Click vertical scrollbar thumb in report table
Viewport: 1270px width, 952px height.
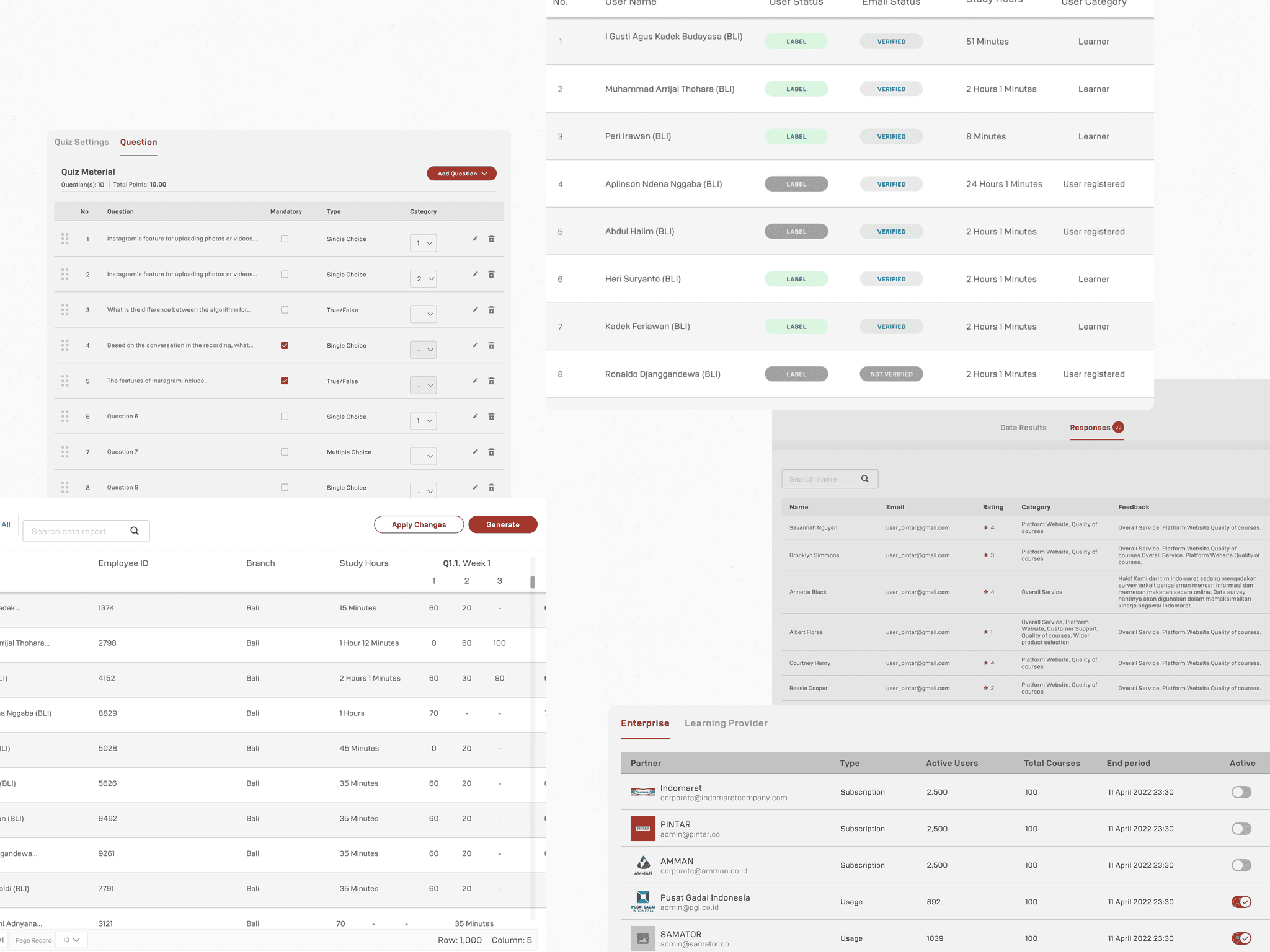[x=533, y=581]
